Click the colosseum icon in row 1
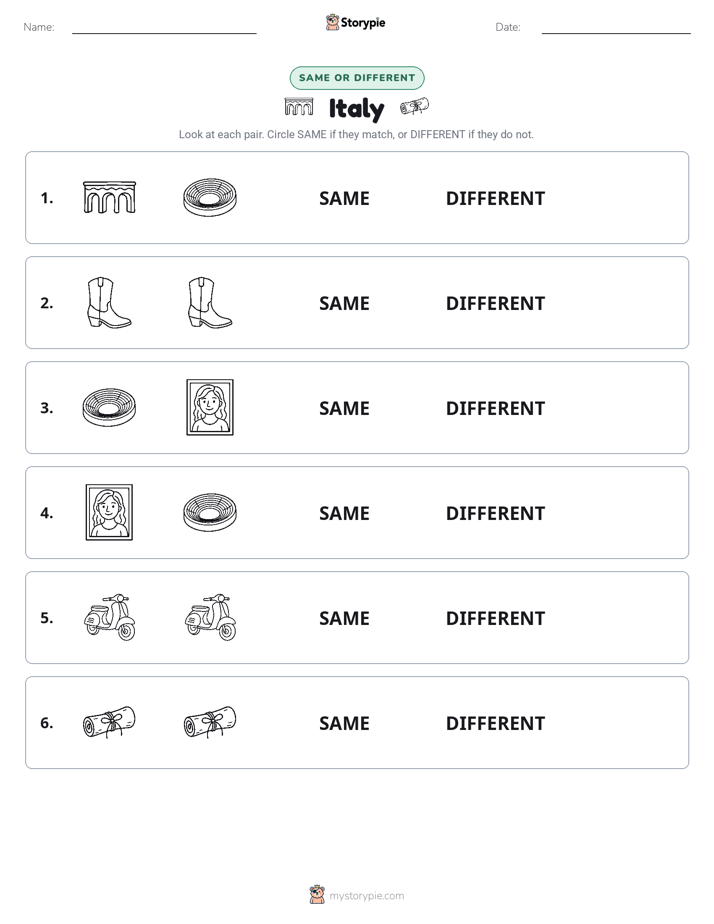 (x=210, y=197)
